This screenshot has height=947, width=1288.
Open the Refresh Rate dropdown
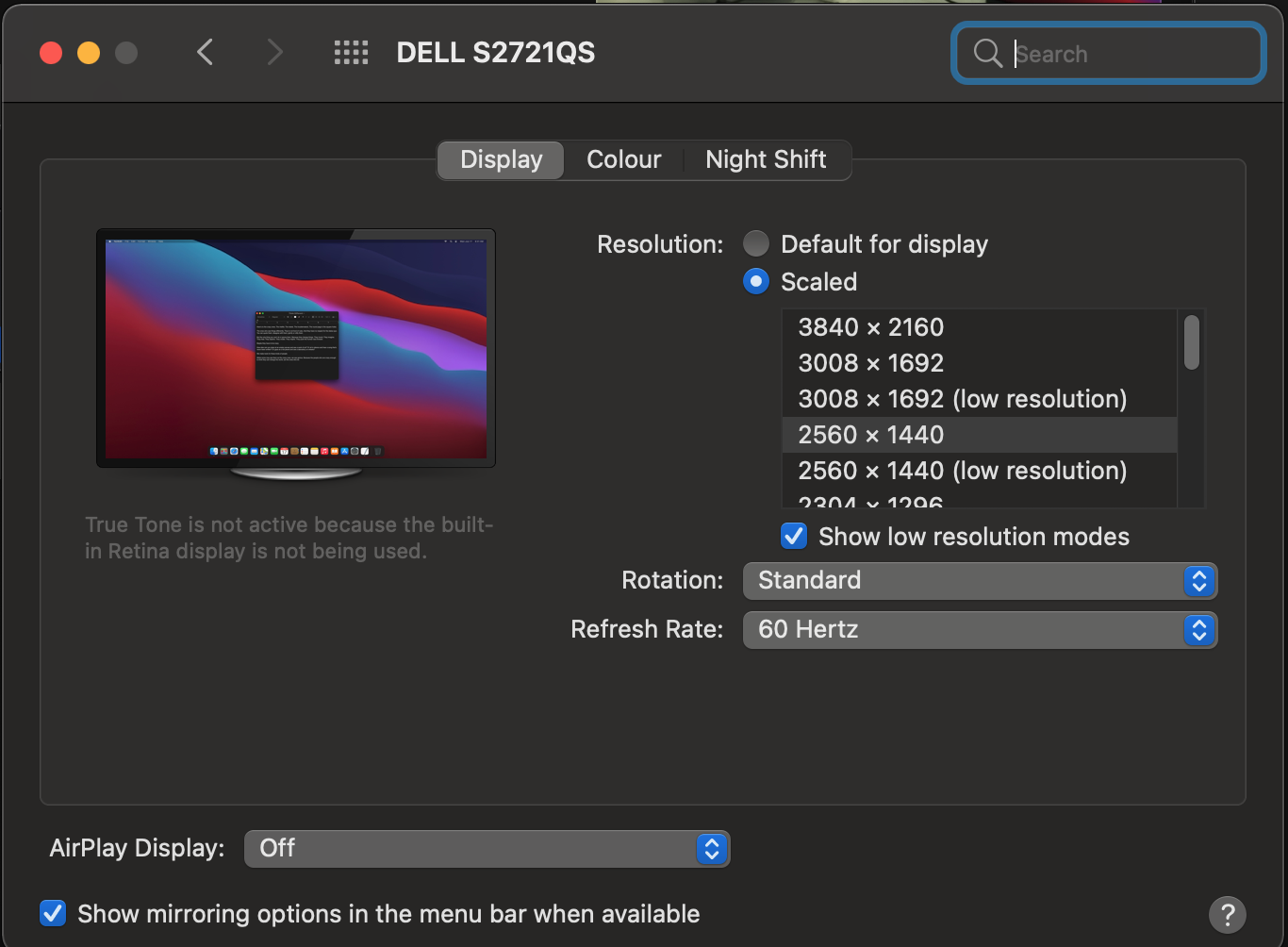tap(980, 629)
